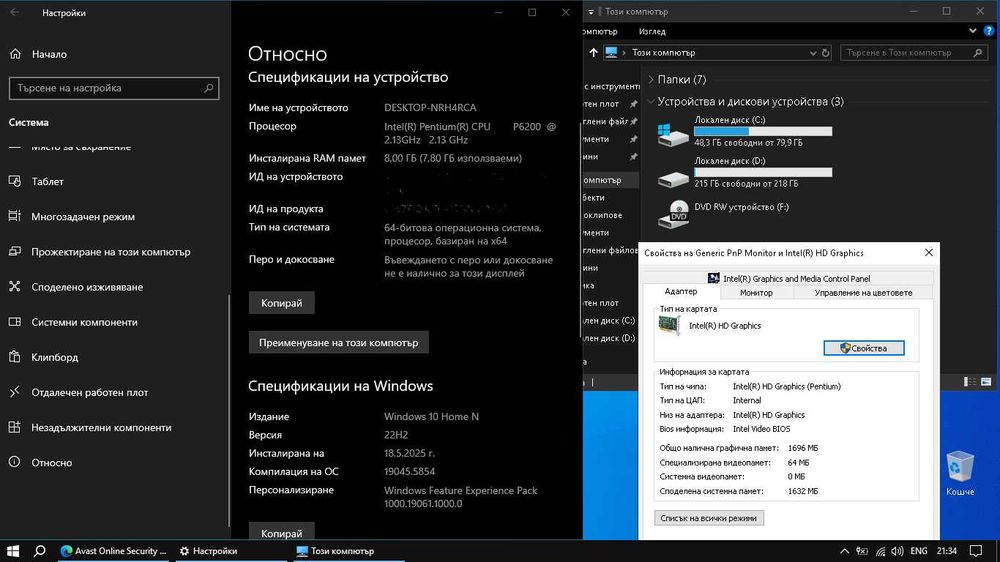The height and width of the screenshot is (562, 1000).
Task: Switch to the Монитор tab
Action: [756, 293]
